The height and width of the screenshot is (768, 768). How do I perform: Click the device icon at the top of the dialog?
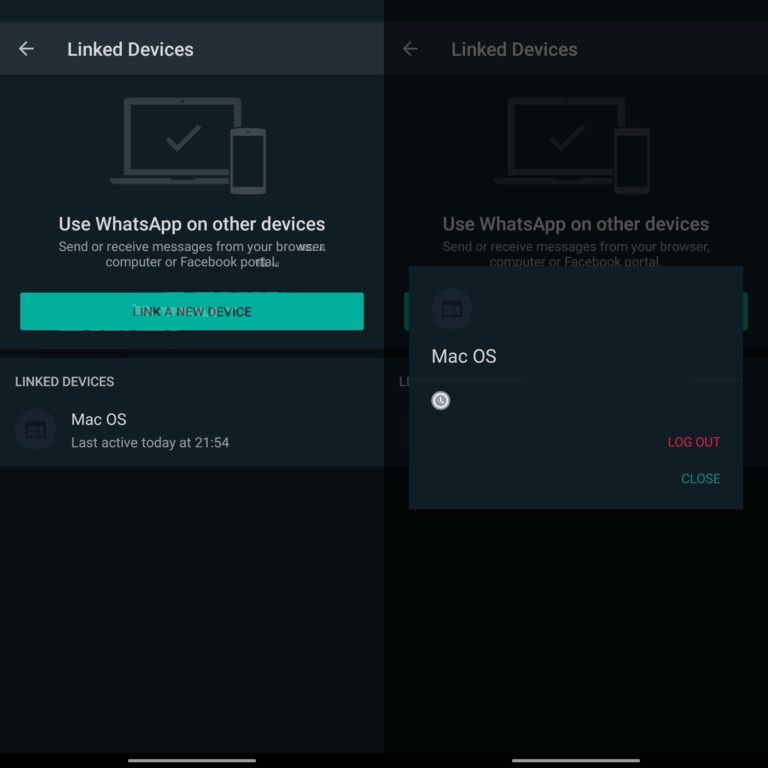pos(452,309)
